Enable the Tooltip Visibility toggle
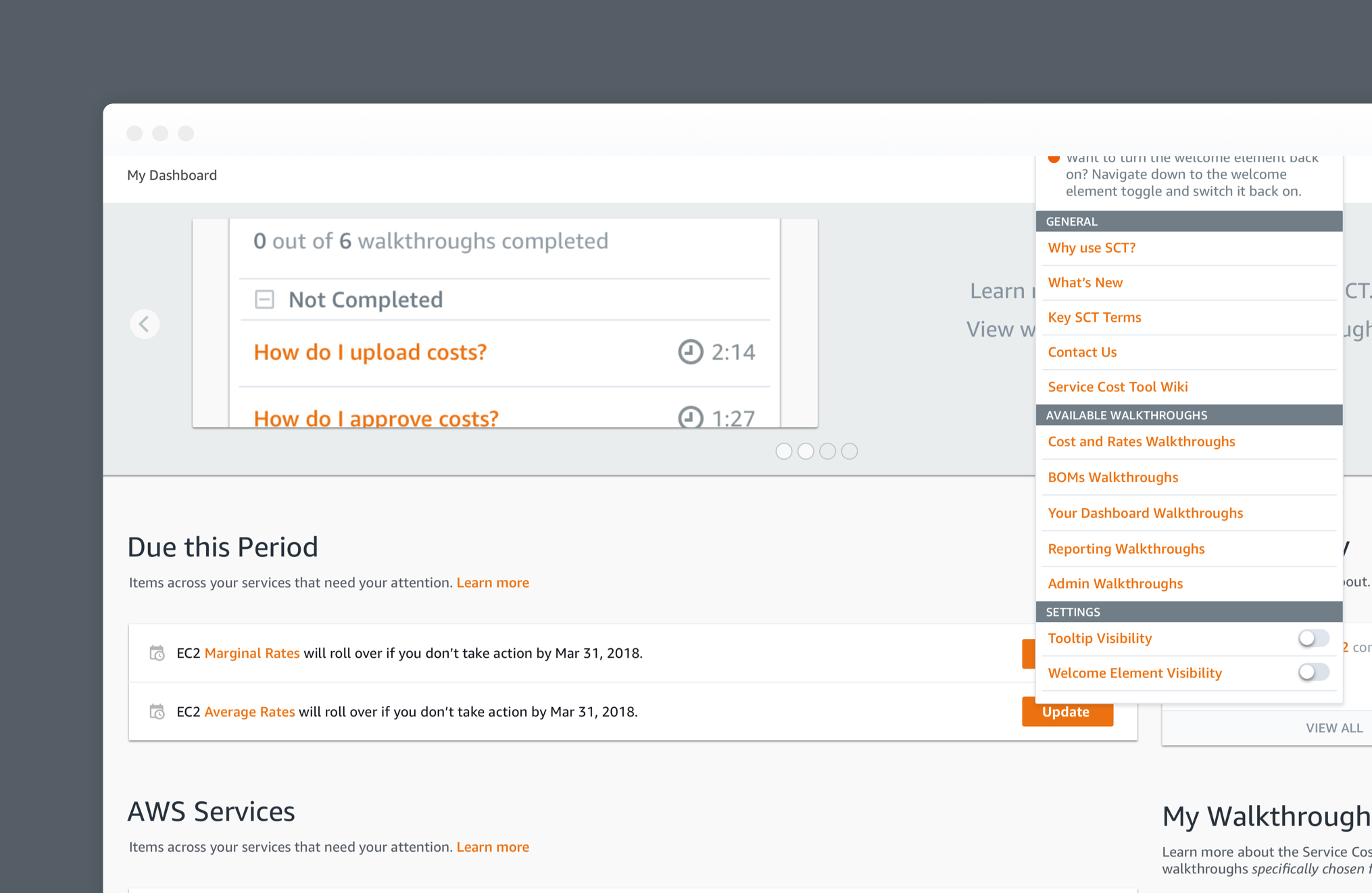 (1313, 638)
